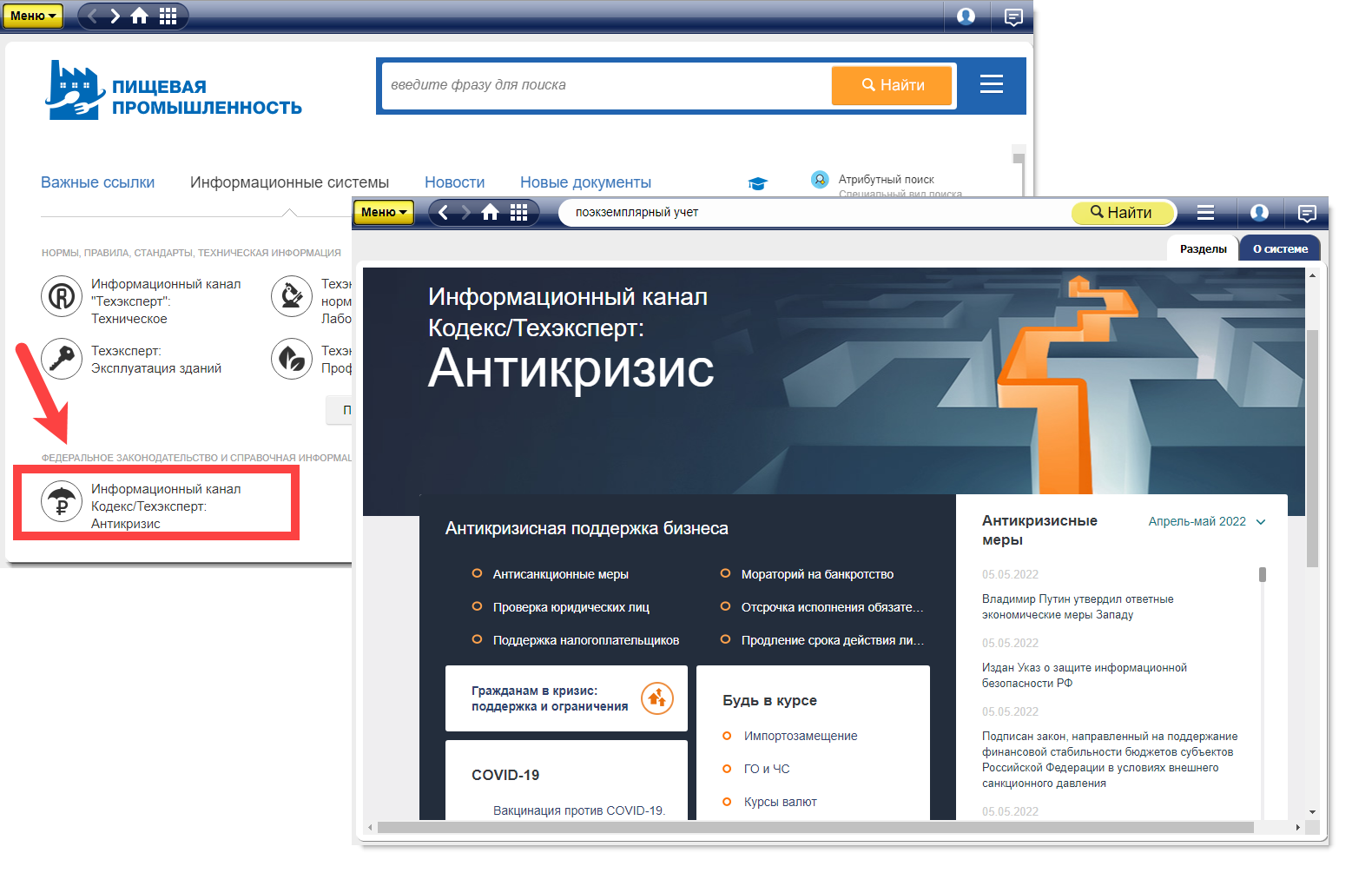Viewport: 1372px width, 873px height.
Task: Click yellow Найти button in front window
Action: (x=1122, y=213)
